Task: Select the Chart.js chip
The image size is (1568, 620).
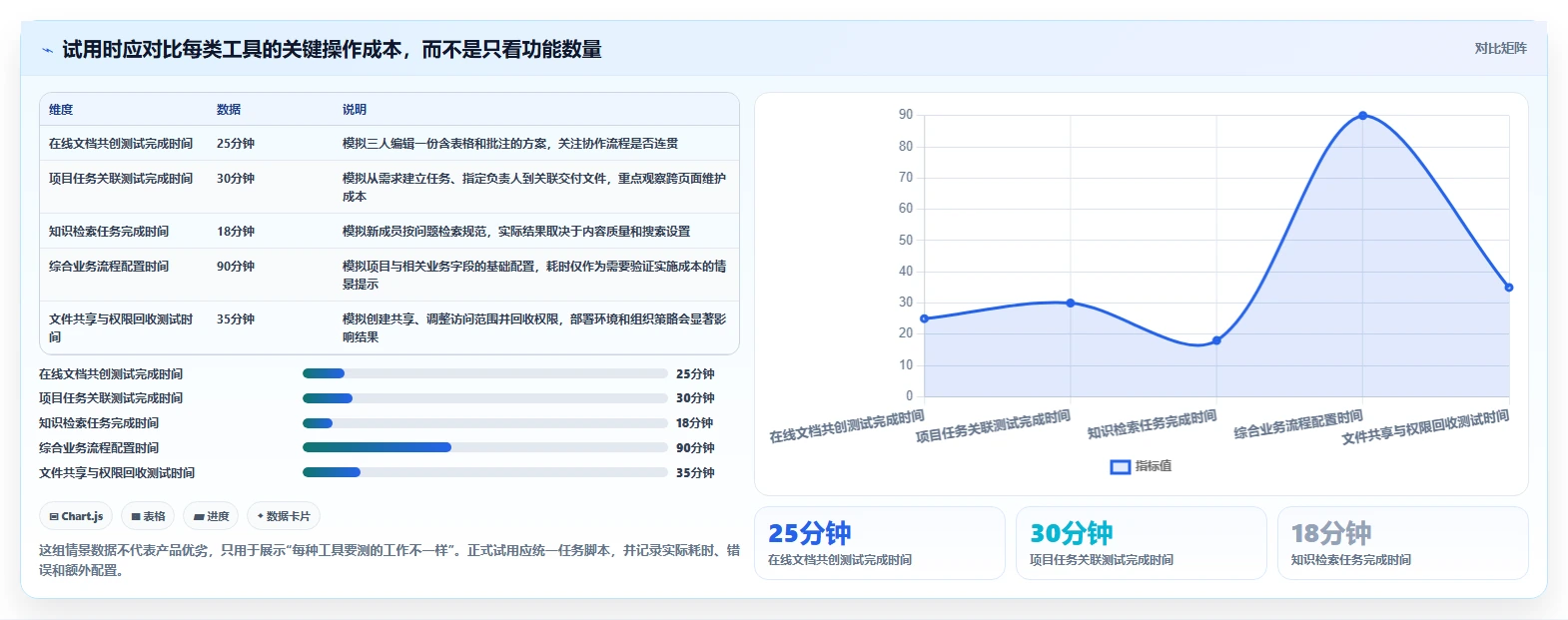Action: coord(76,516)
